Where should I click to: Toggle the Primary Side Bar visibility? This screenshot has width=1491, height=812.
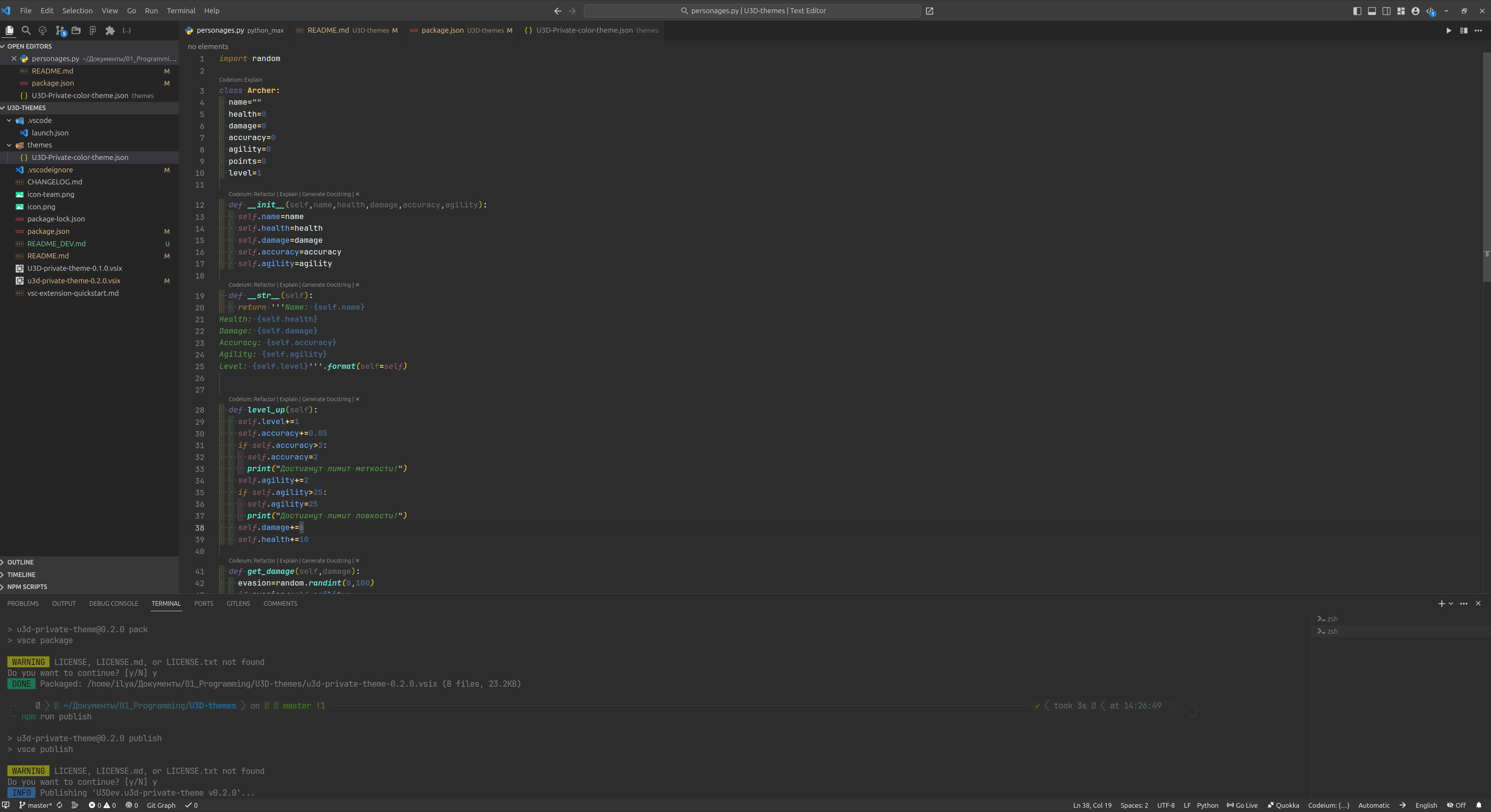1357,11
